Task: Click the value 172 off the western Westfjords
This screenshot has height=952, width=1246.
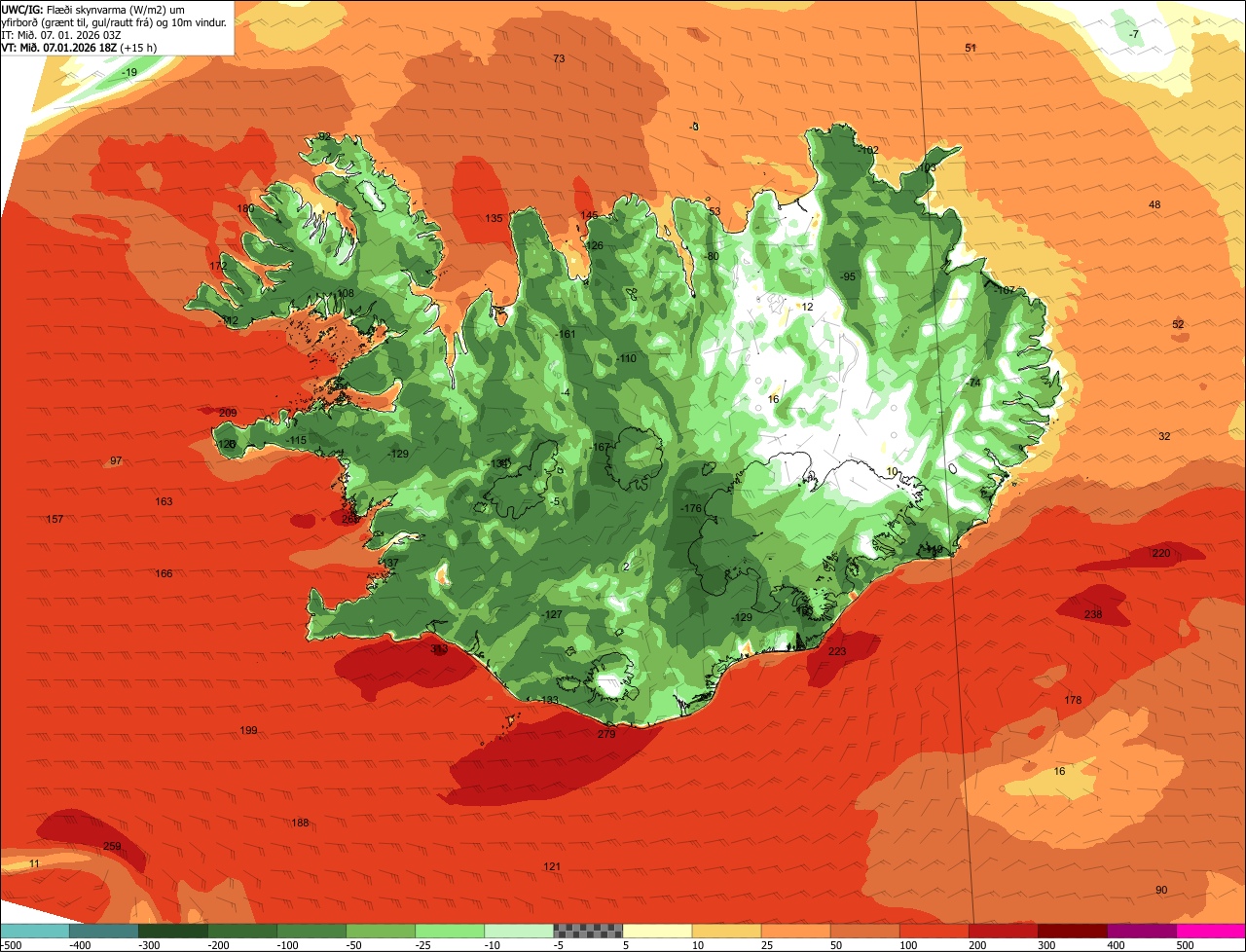Action: point(218,266)
